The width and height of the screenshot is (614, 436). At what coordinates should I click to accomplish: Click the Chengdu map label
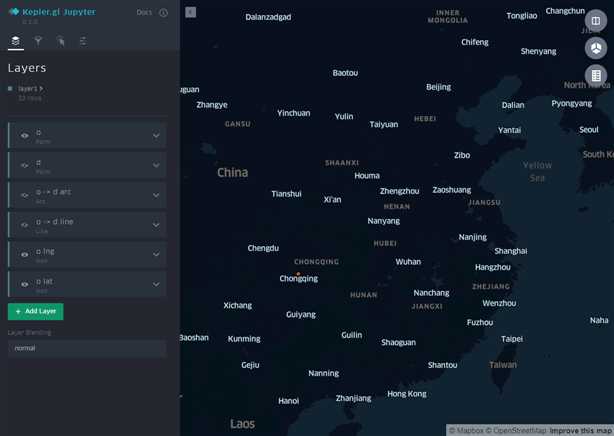(263, 248)
